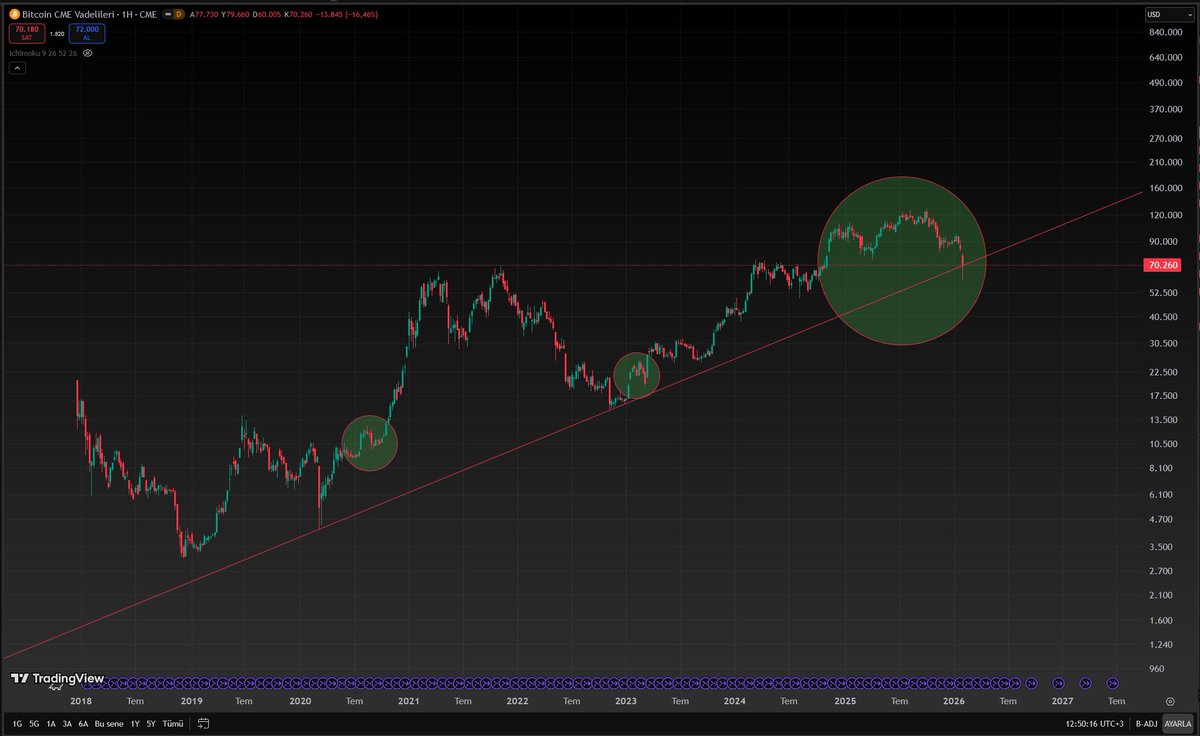1200x736 pixels.
Task: Set range to 6A
Action: [x=83, y=723]
